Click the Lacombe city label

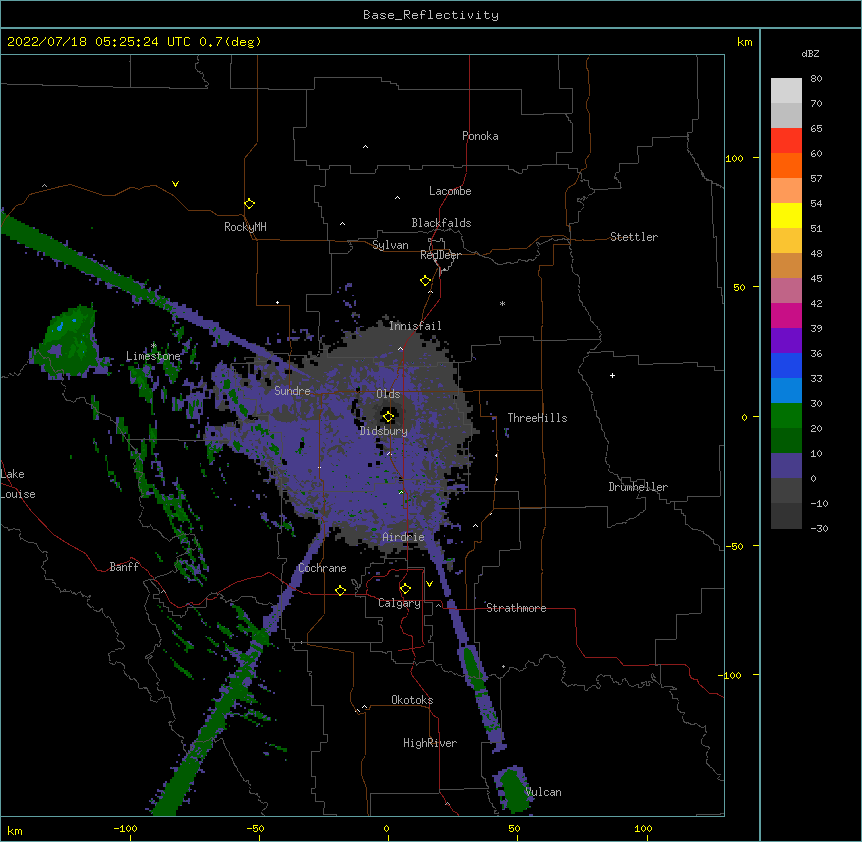[x=450, y=191]
